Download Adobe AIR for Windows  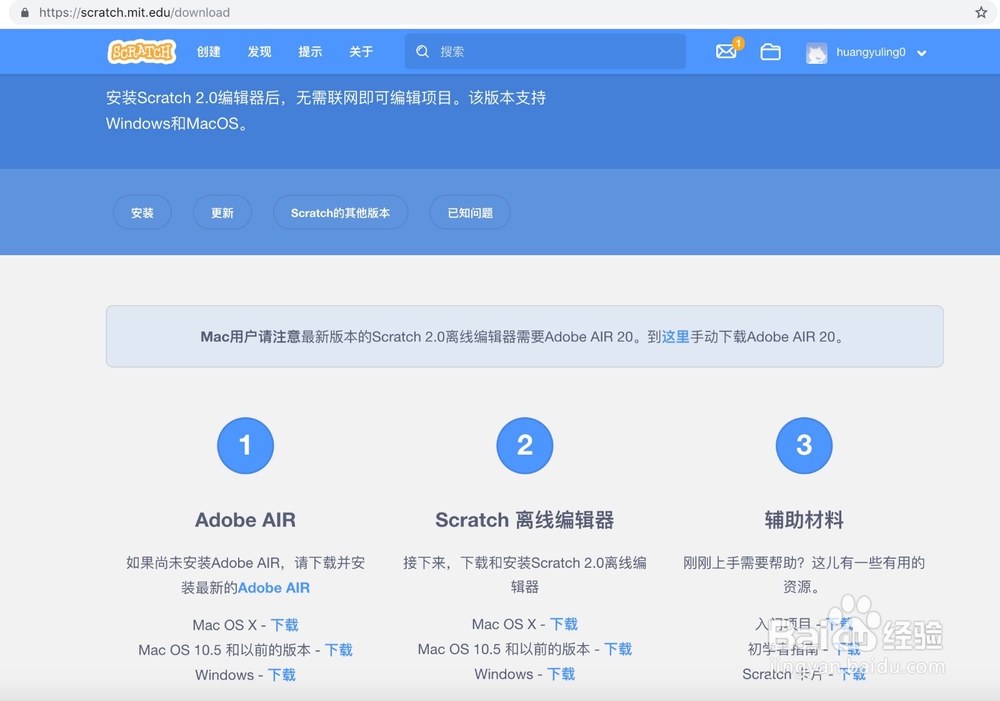coord(282,675)
